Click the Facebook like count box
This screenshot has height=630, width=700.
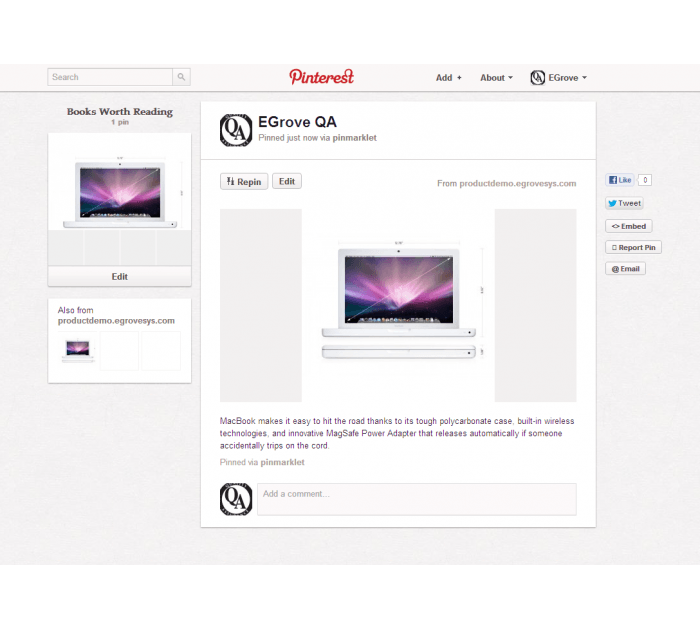[645, 180]
